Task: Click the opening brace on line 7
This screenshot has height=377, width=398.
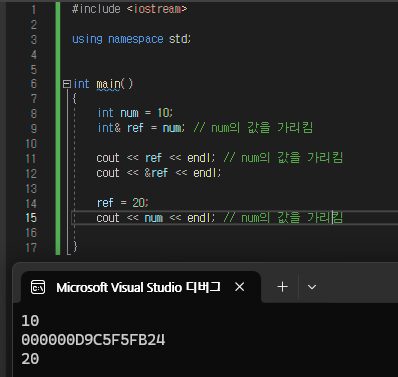Action: 75,98
